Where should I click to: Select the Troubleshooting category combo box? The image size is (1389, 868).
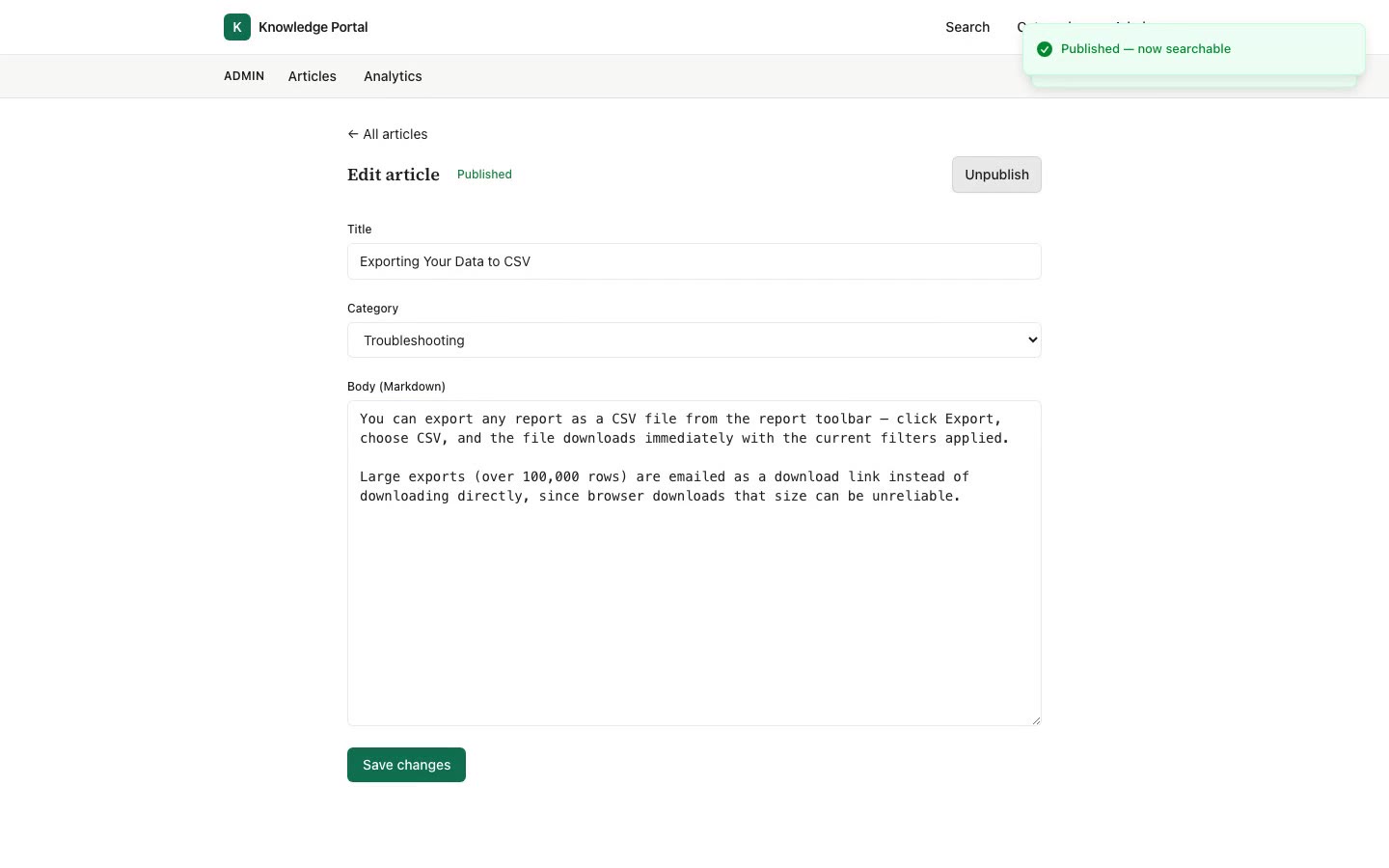coord(694,339)
